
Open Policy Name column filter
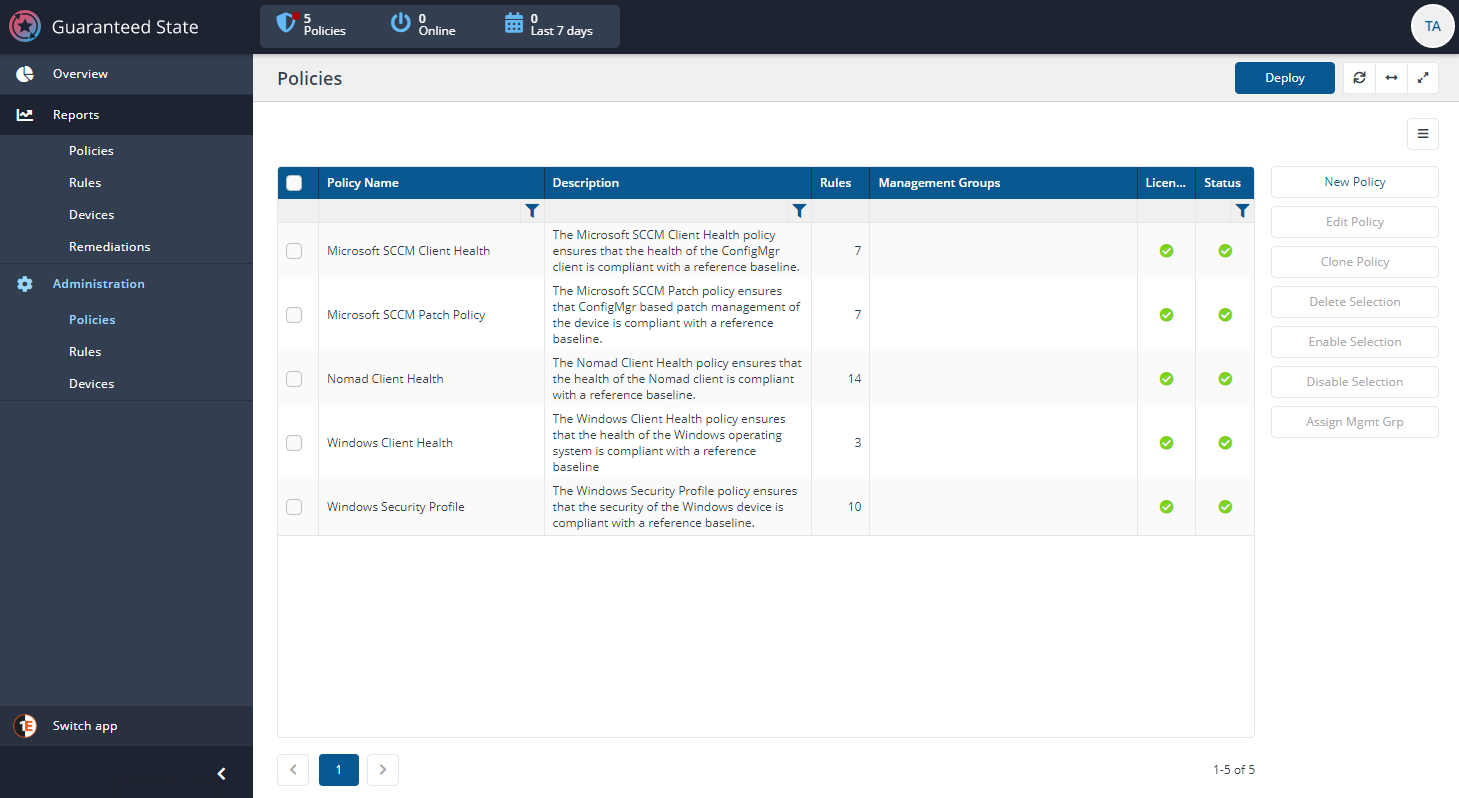532,211
